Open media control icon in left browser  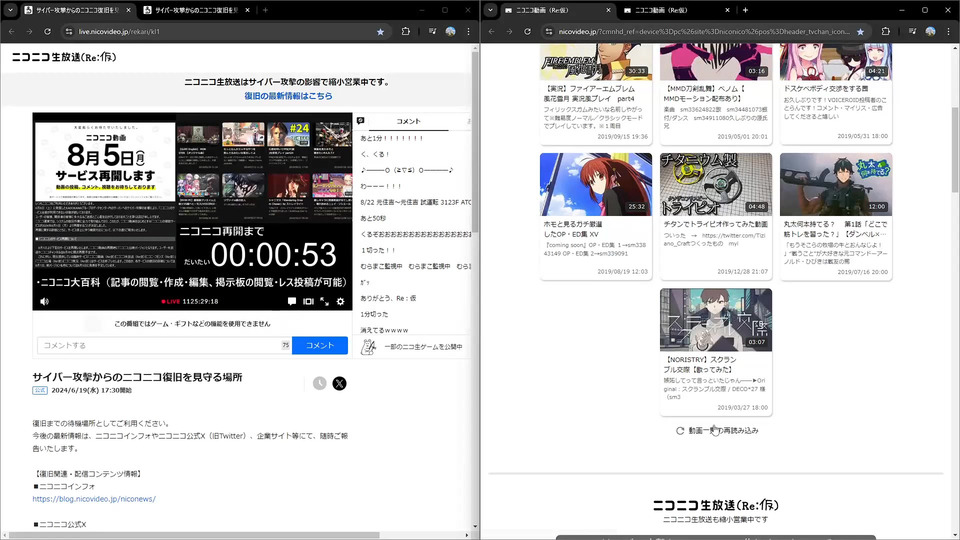click(432, 31)
